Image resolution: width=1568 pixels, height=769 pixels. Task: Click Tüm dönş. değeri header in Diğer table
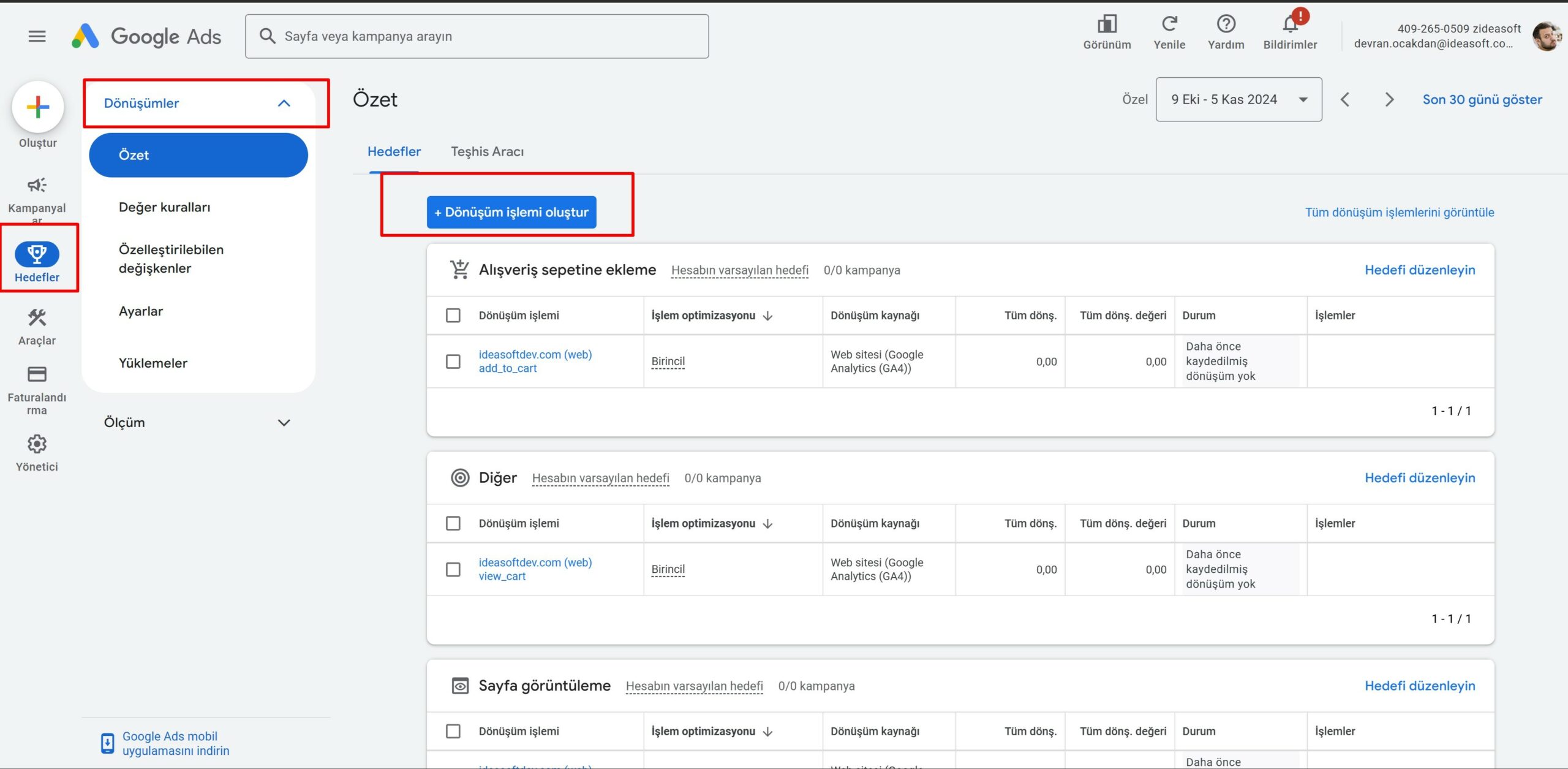coord(1122,523)
